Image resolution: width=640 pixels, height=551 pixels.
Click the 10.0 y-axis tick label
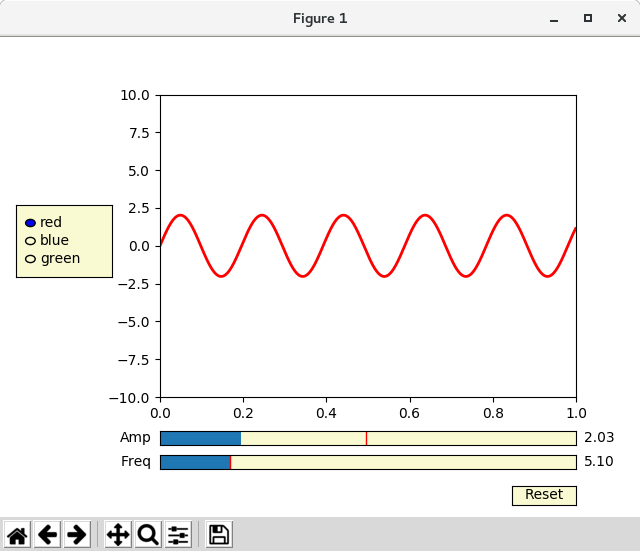[135, 95]
